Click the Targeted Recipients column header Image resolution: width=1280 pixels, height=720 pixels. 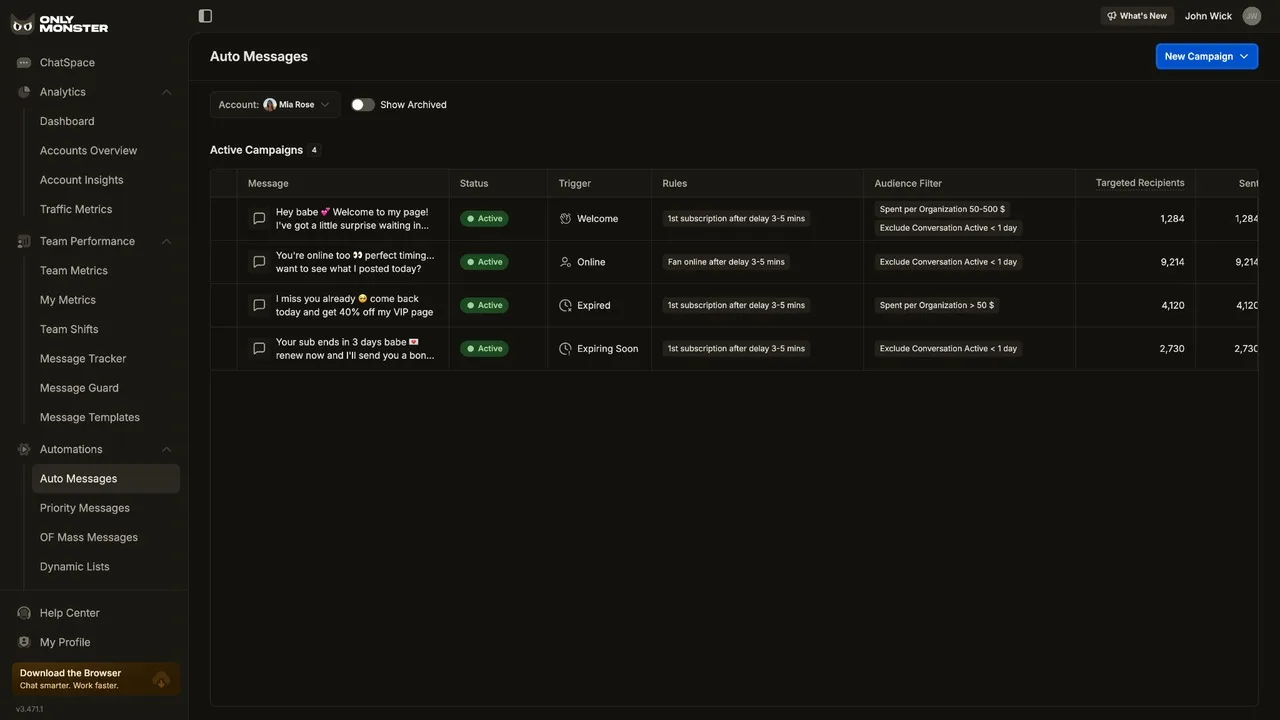point(1140,183)
